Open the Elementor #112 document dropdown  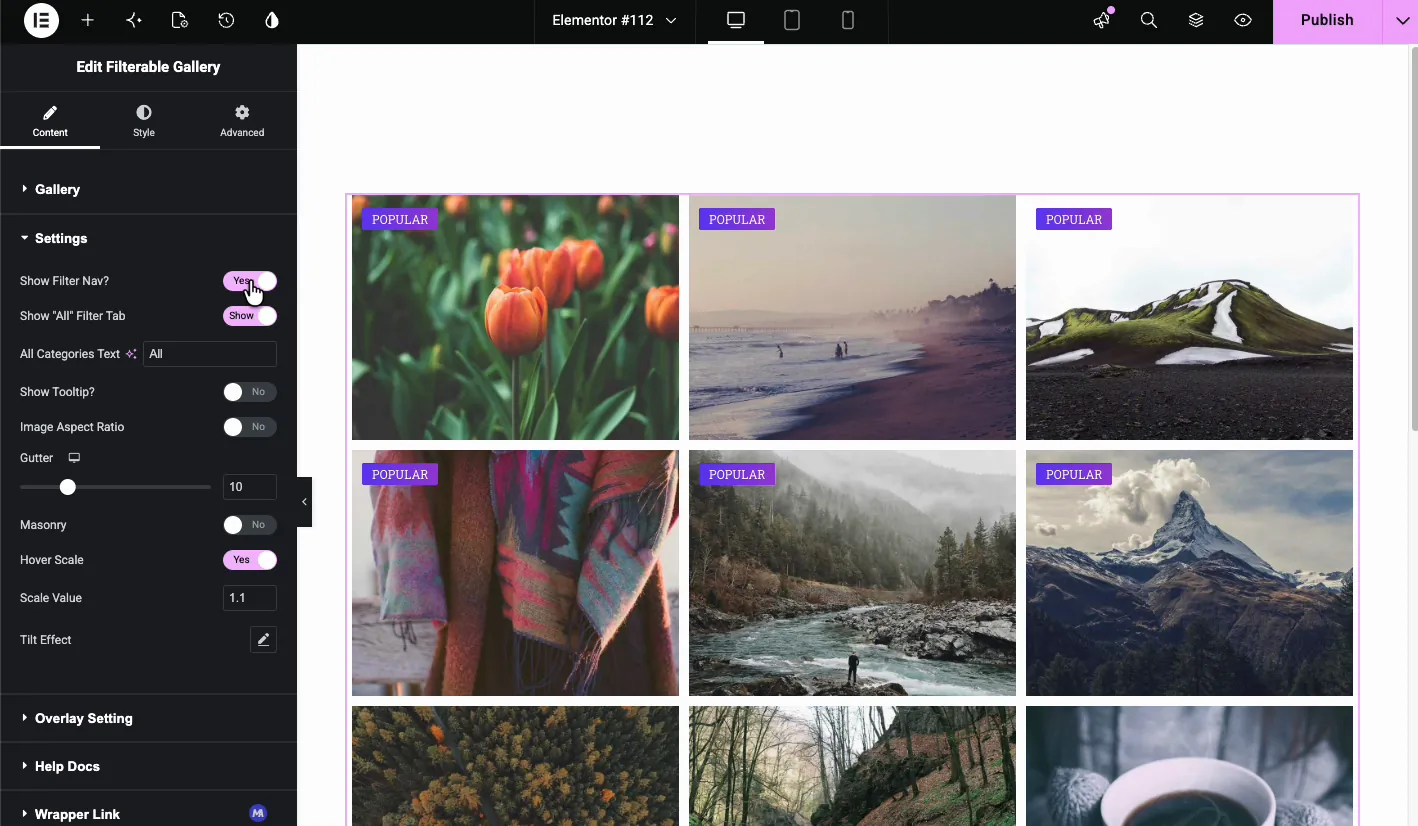[614, 20]
